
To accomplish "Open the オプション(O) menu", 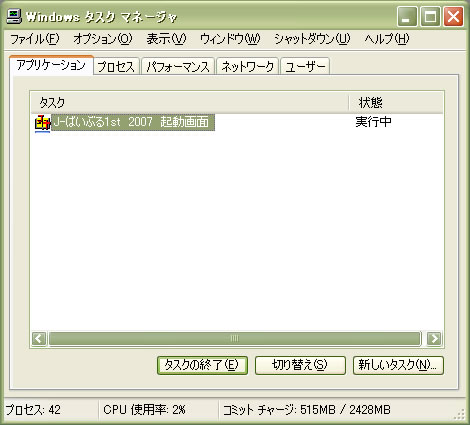I will 103,39.
